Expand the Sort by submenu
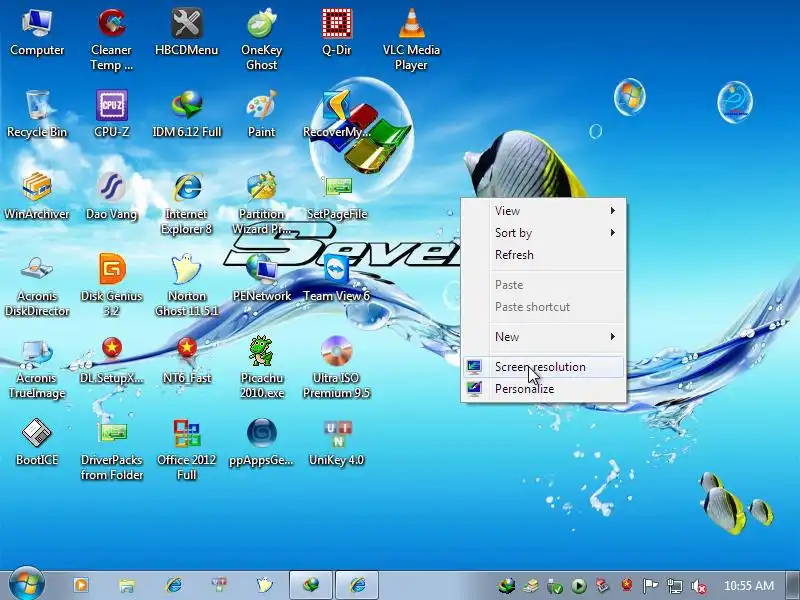Screen dimensions: 800x600 point(543,233)
